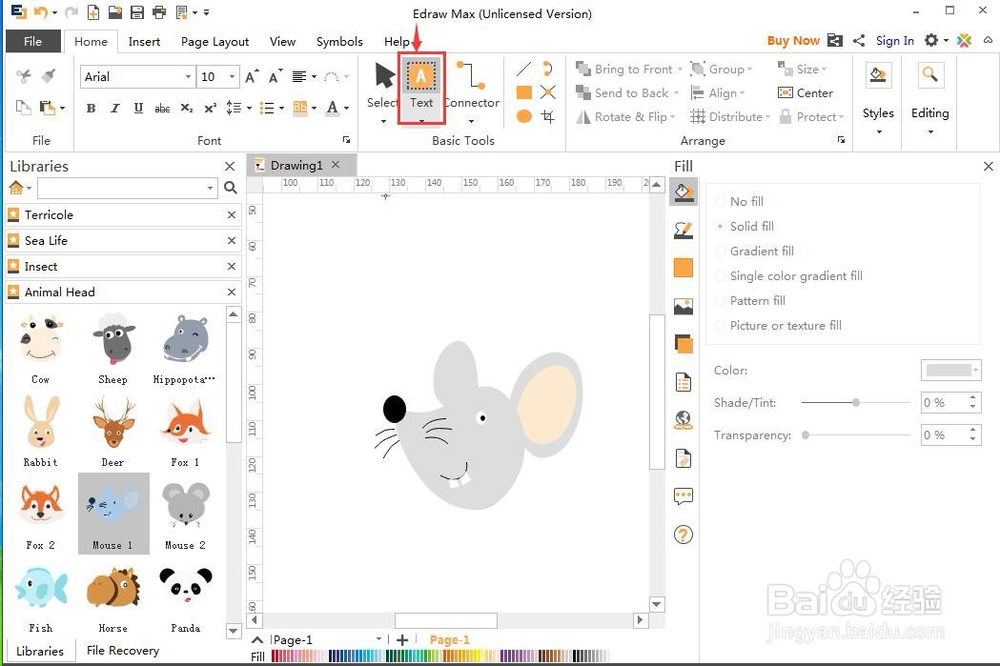This screenshot has height=666, width=1000.
Task: Switch to the Symbols tab
Action: (x=339, y=41)
